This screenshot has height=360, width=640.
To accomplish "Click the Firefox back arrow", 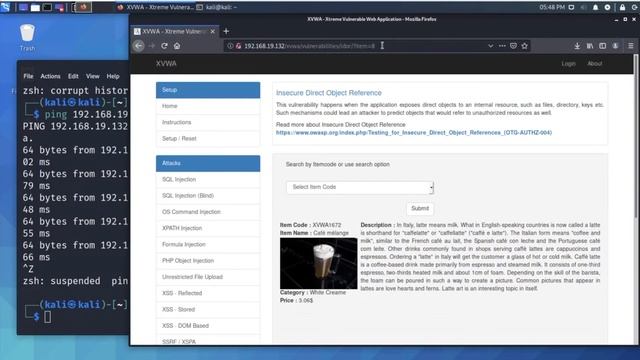I will click(139, 46).
